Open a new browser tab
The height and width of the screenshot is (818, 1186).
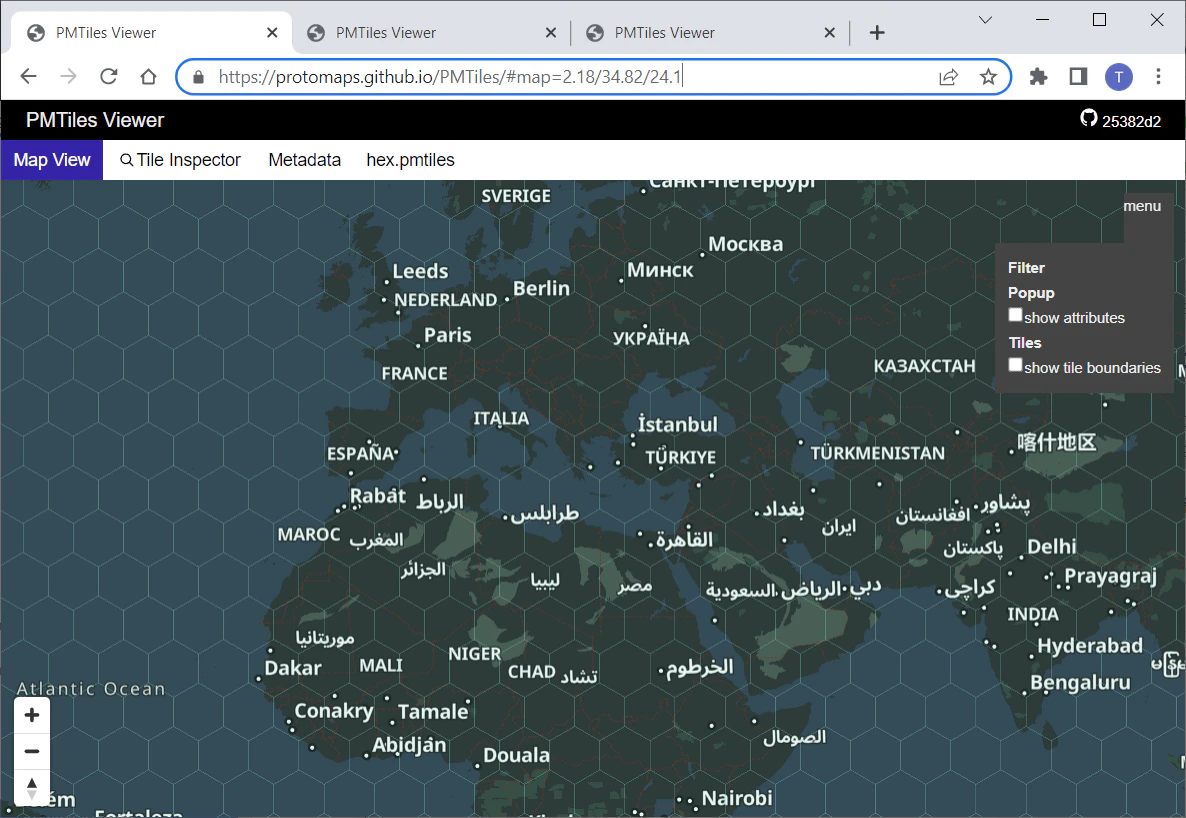877,33
